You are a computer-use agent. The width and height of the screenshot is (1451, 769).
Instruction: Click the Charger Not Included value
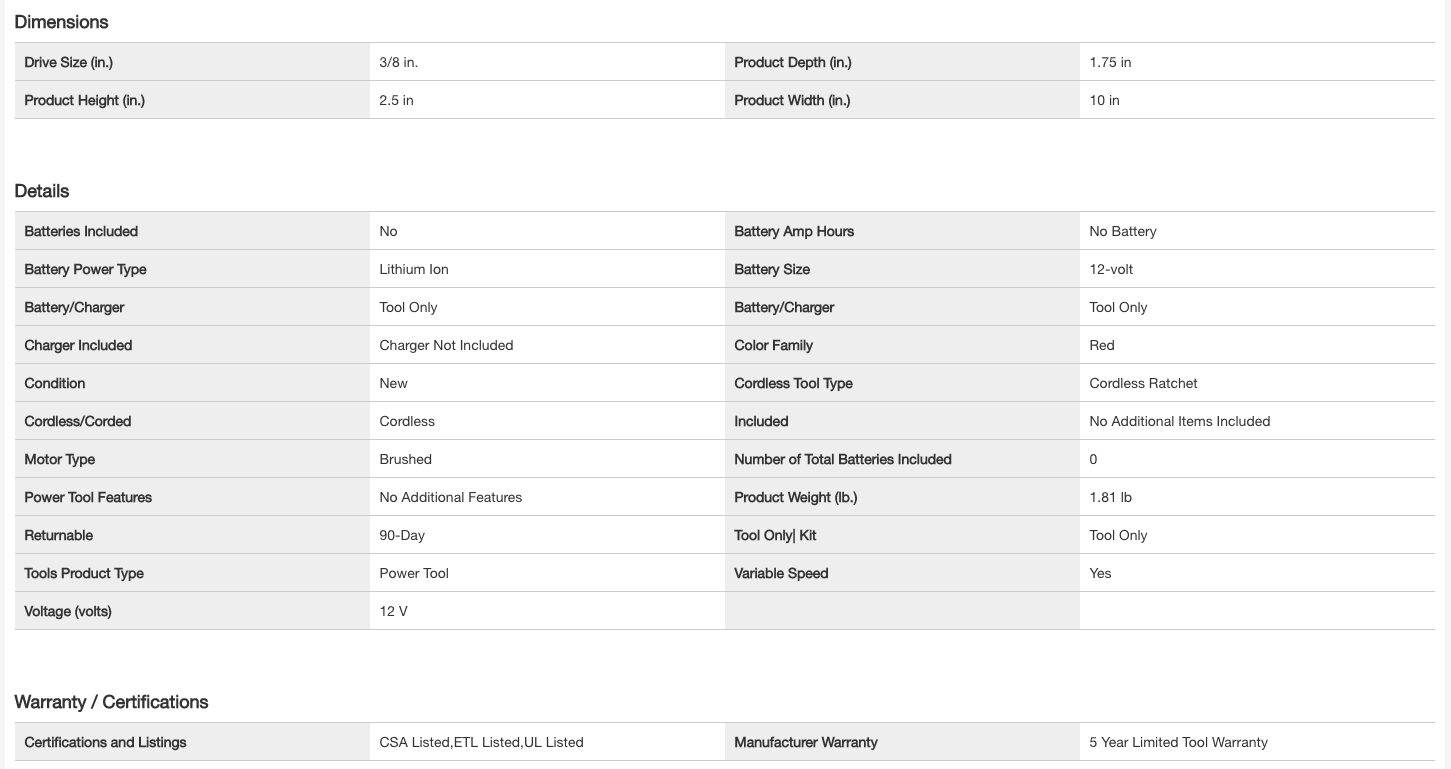click(x=446, y=345)
